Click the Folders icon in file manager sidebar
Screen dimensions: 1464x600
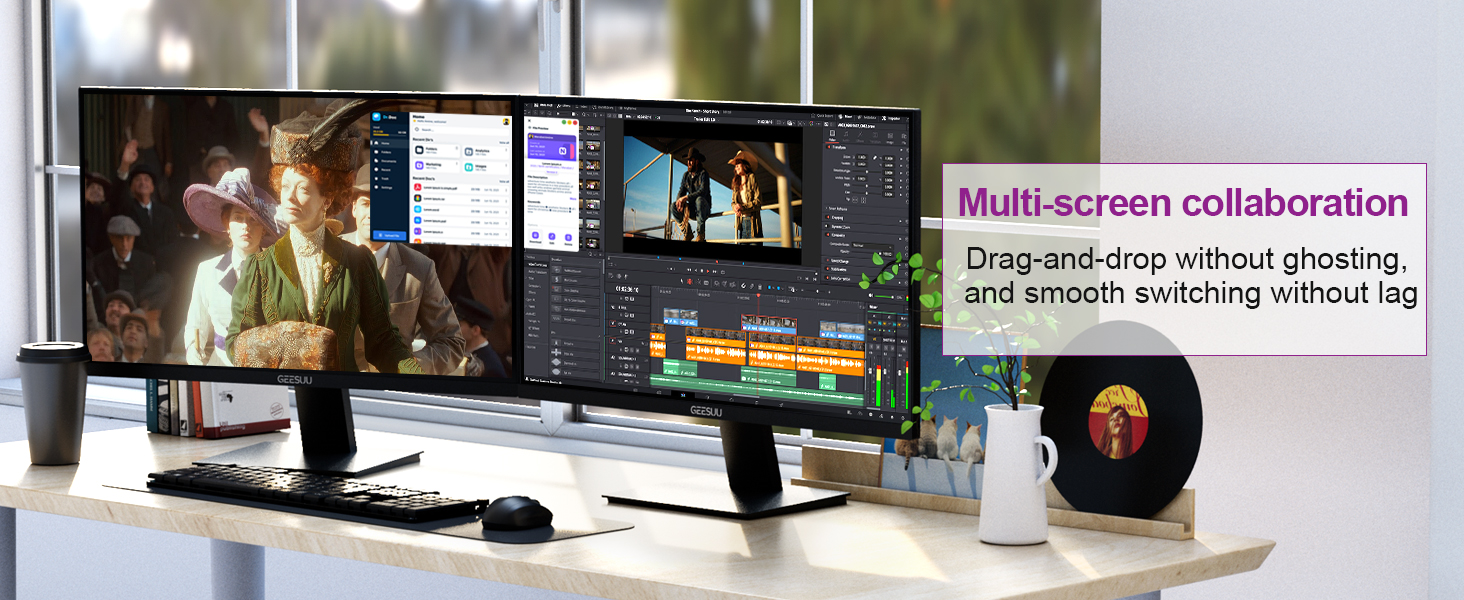(x=375, y=154)
